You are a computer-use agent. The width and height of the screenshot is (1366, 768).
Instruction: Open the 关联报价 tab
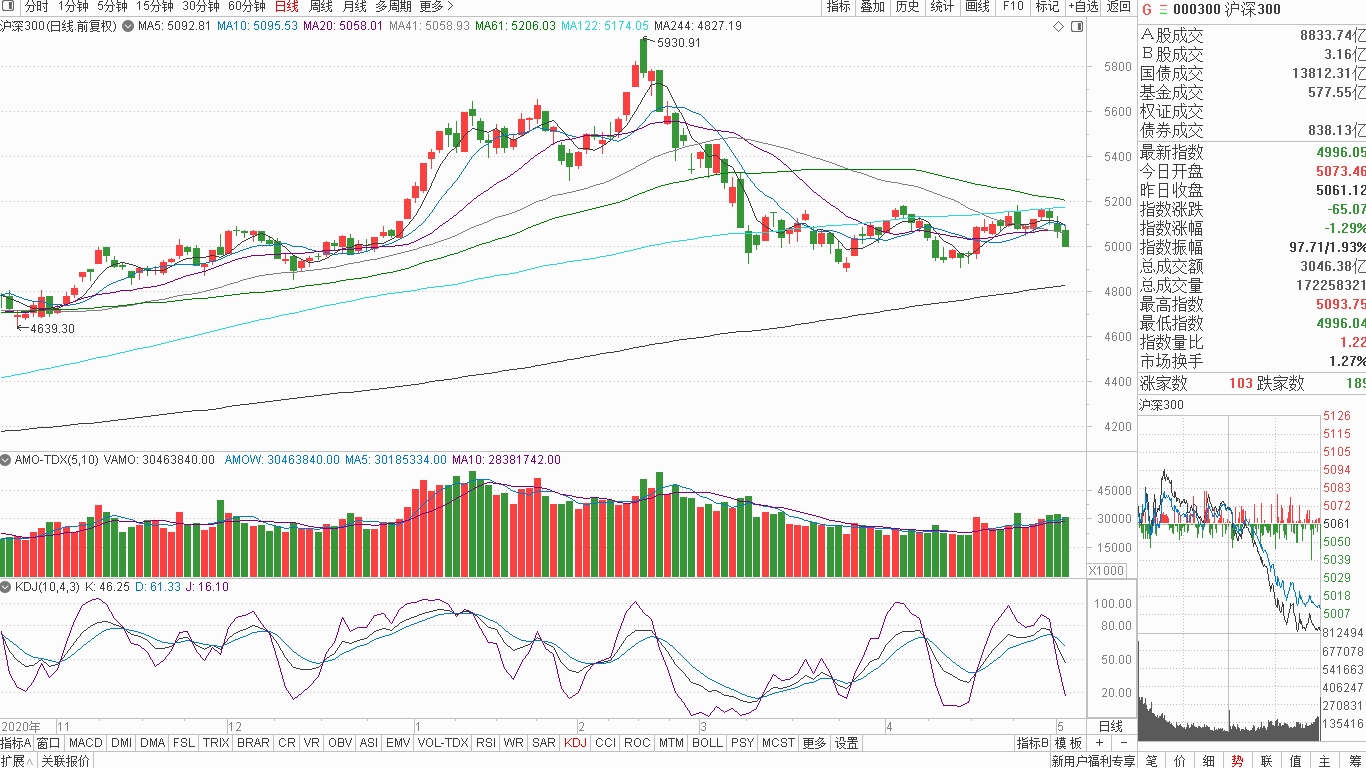tap(65, 761)
